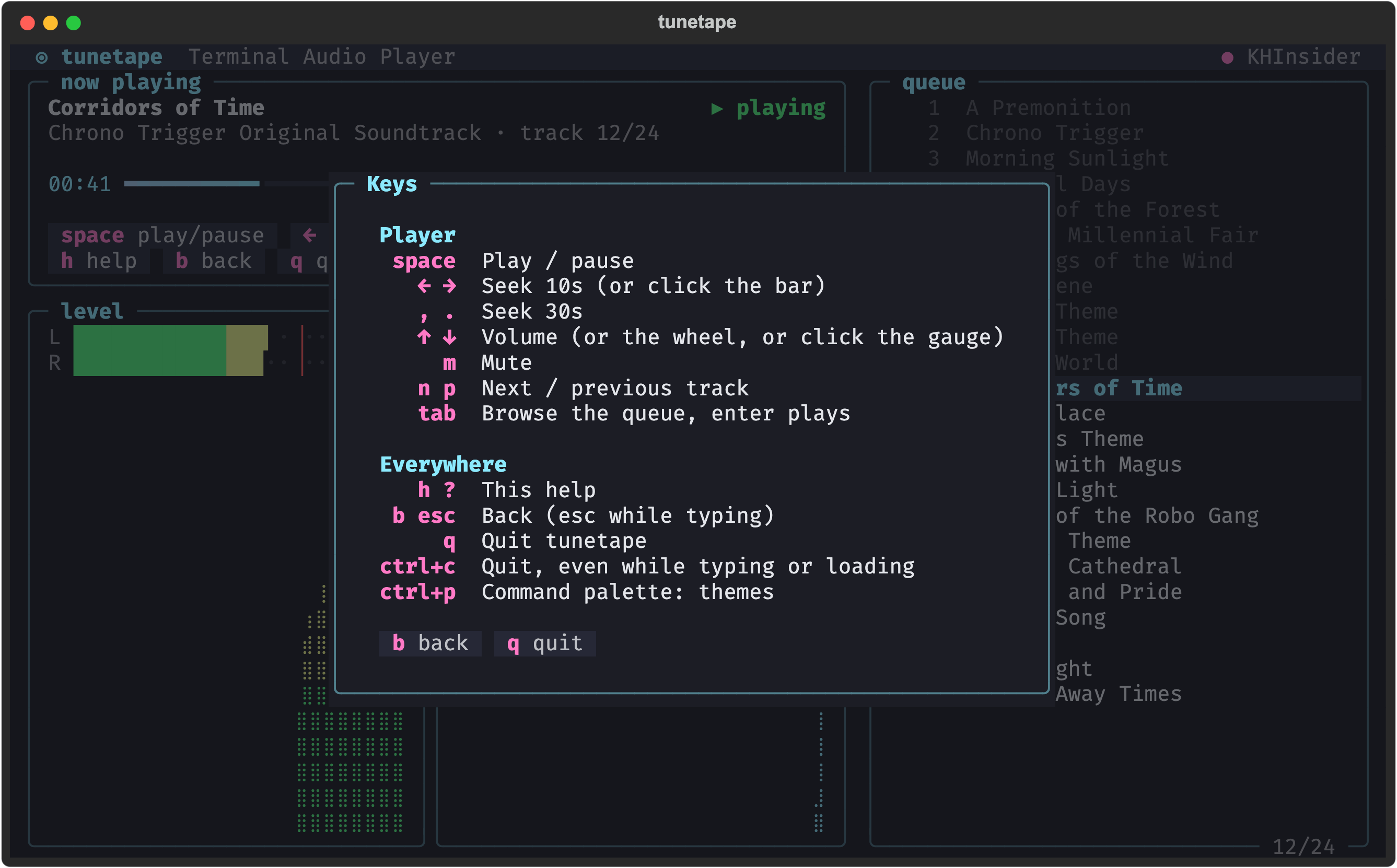The image size is (1397, 868).
Task: Click the Everywhere section heading
Action: point(443,464)
